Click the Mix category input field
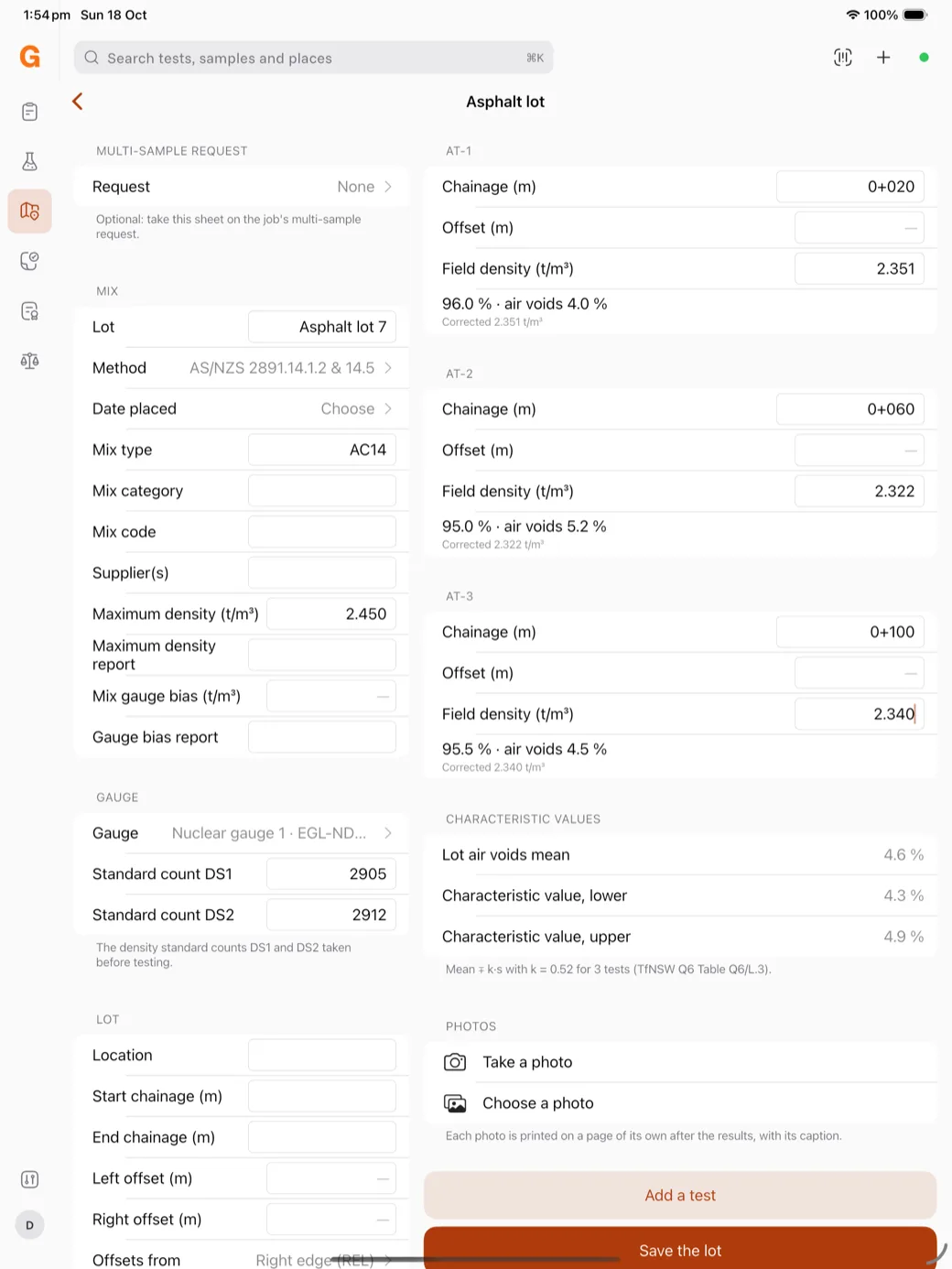 (x=322, y=491)
